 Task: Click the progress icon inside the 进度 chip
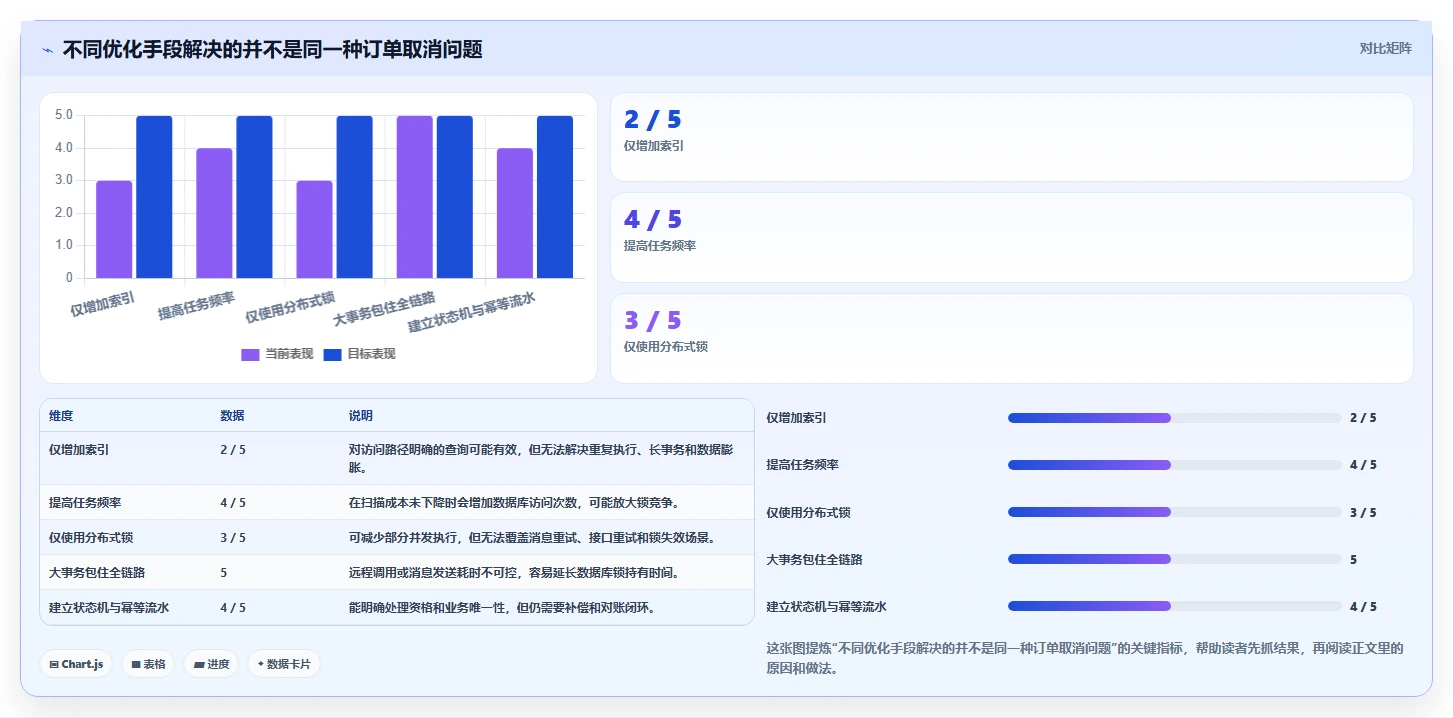tap(198, 664)
